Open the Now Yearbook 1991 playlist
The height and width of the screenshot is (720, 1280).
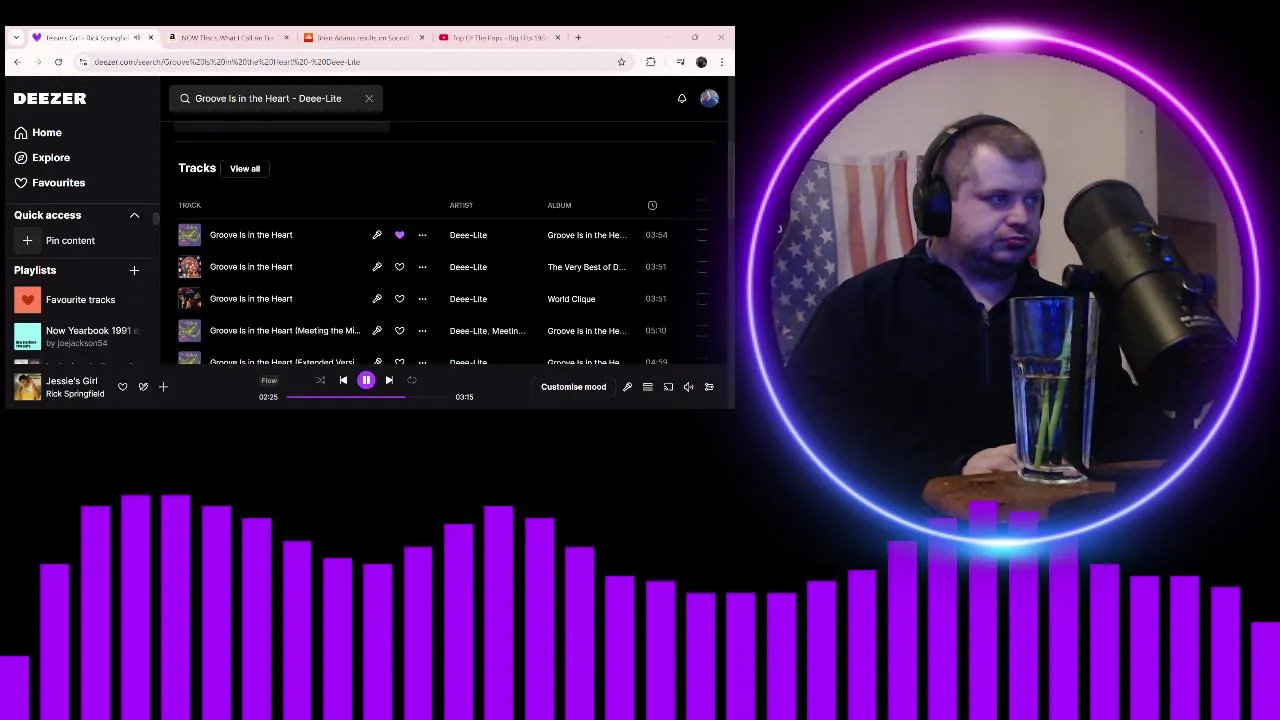click(x=76, y=336)
